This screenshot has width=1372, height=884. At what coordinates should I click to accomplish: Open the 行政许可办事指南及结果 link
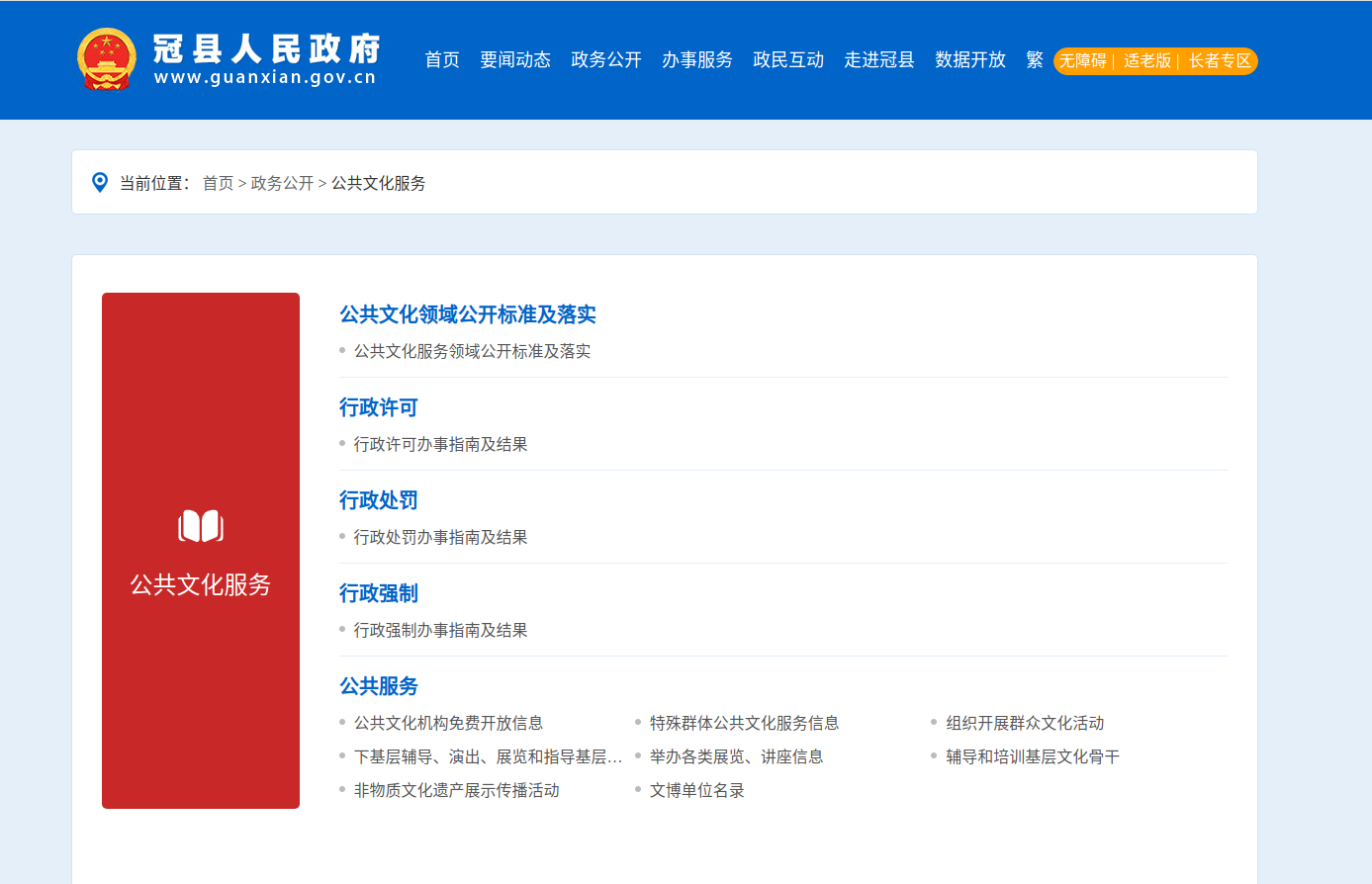441,445
